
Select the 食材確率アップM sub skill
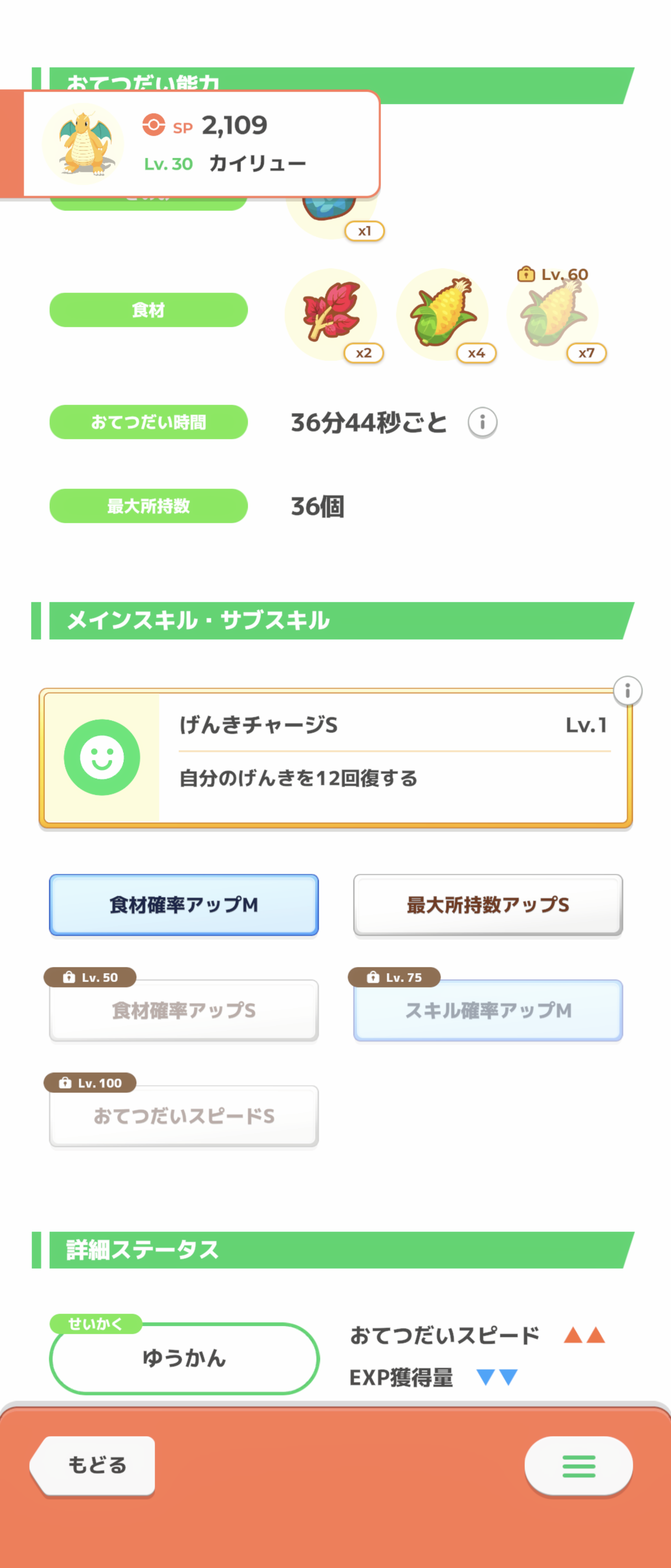tap(184, 904)
